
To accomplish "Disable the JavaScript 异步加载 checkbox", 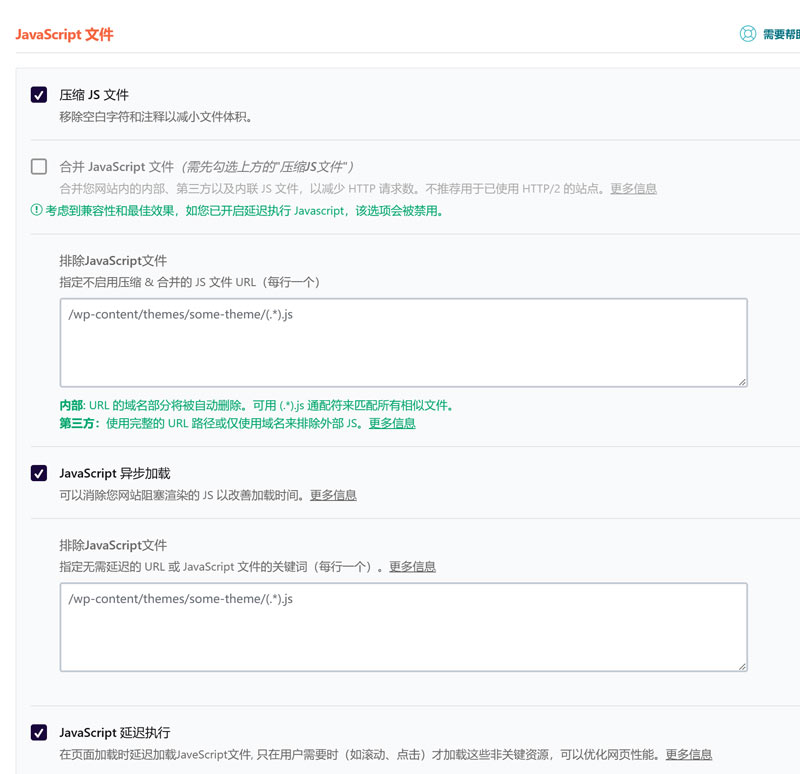I will pyautogui.click(x=39, y=473).
